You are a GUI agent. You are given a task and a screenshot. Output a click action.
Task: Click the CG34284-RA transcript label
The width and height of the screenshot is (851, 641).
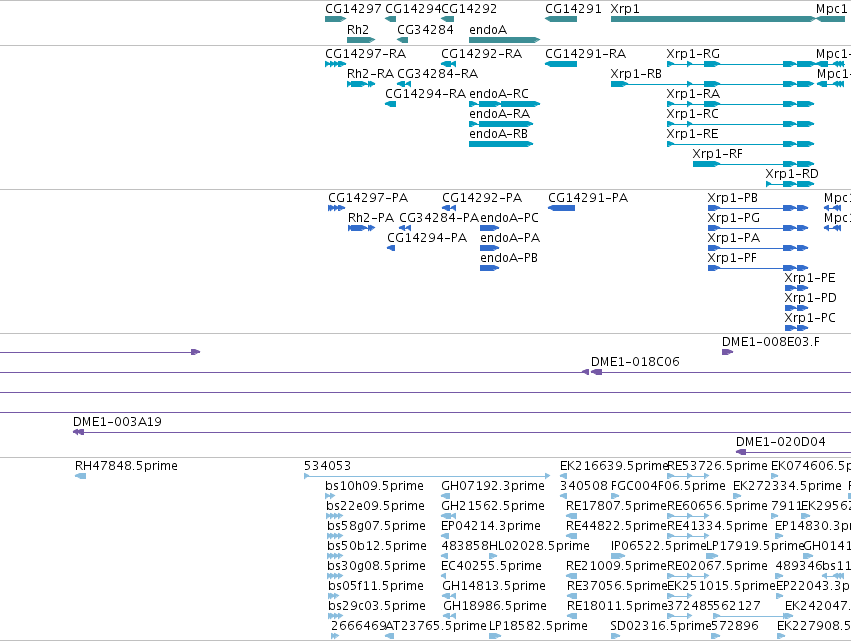437,74
